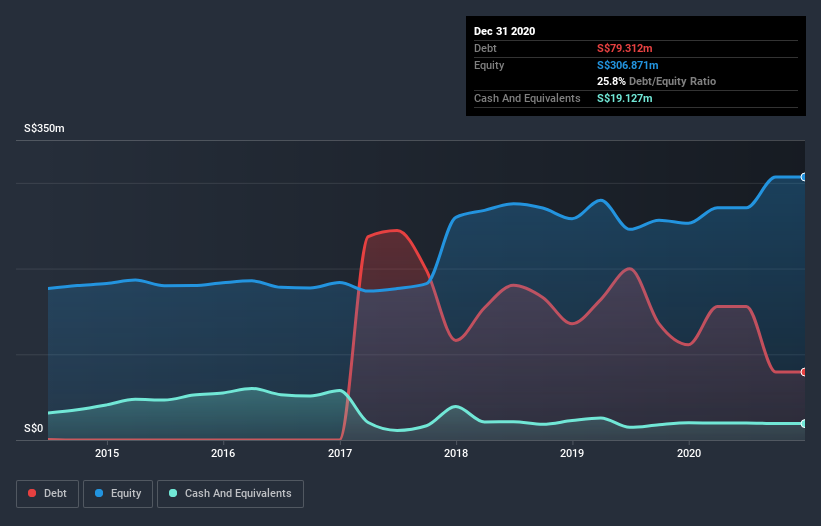Toggle the Debt series legend button

click(x=48, y=494)
